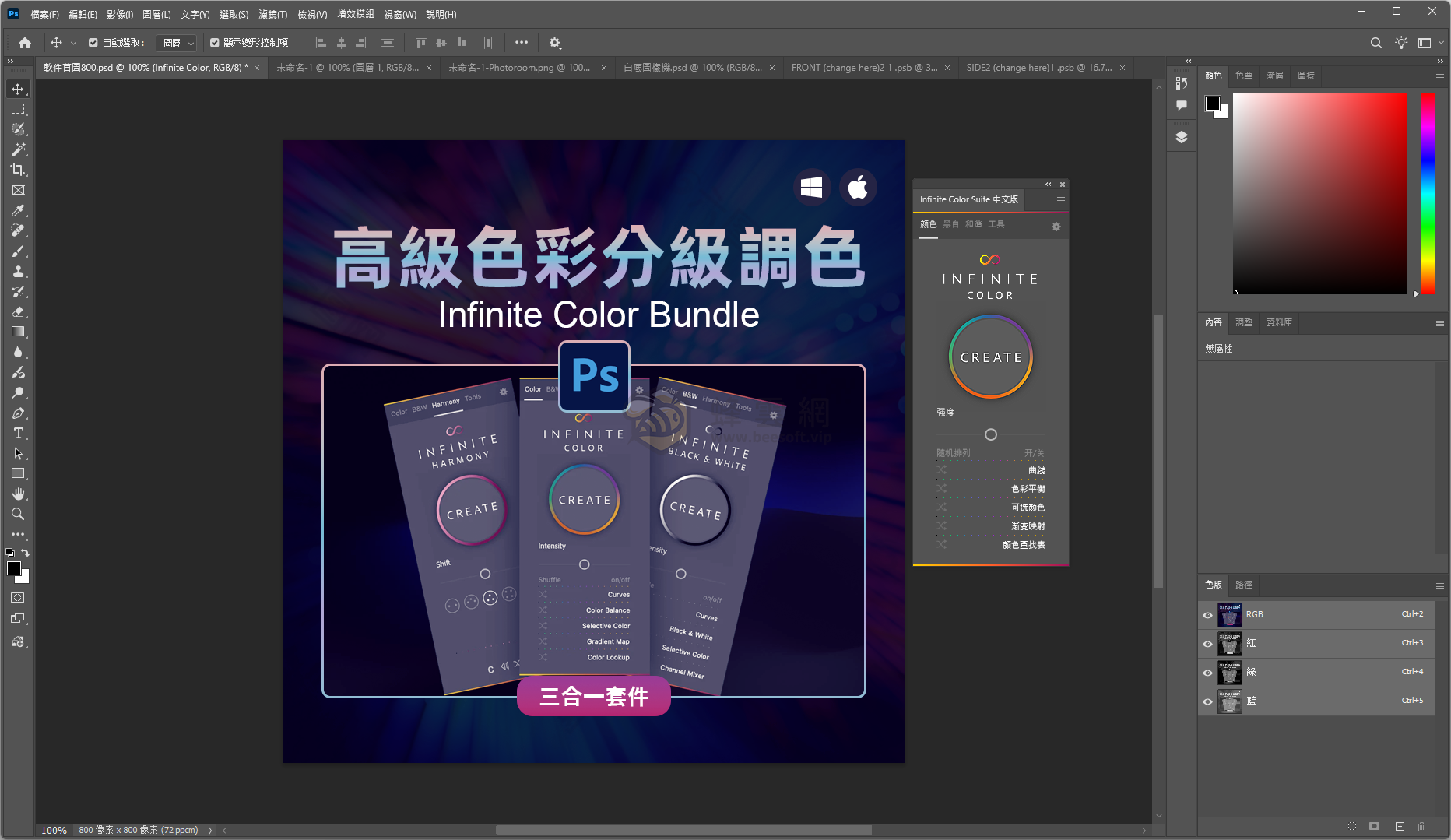Viewport: 1451px width, 840px height.
Task: Select the Clone Stamp tool
Action: pyautogui.click(x=18, y=271)
